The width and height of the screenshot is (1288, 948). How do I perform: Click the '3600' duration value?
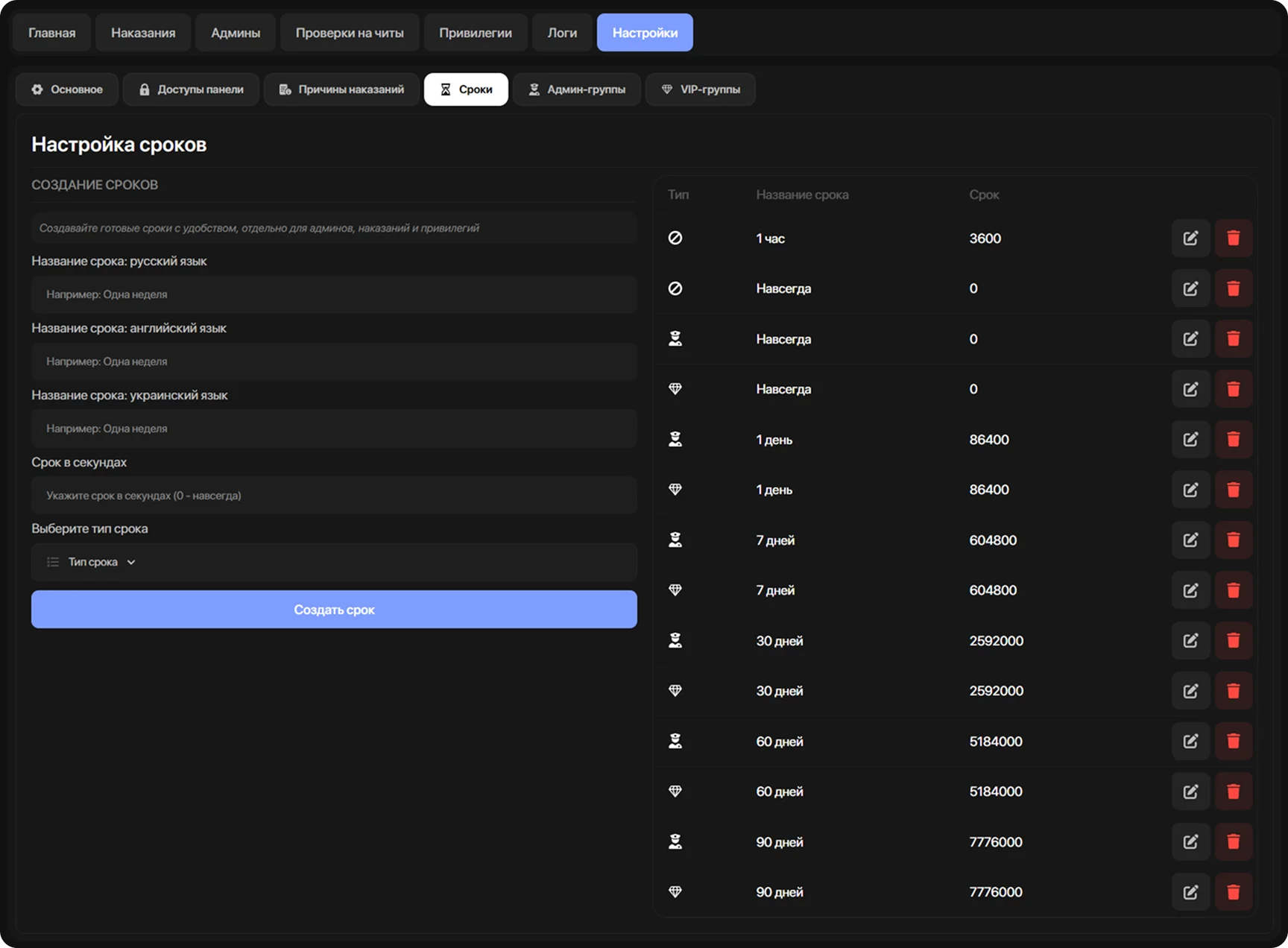(985, 238)
